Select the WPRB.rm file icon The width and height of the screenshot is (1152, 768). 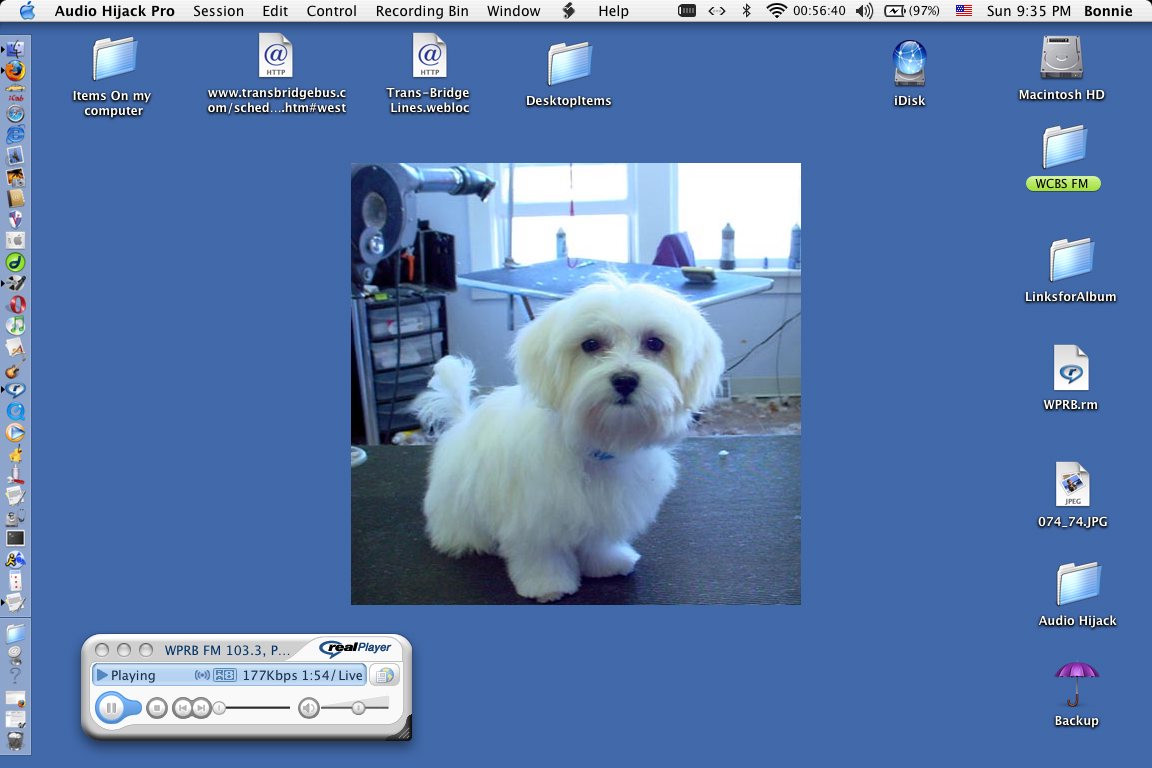point(1070,369)
